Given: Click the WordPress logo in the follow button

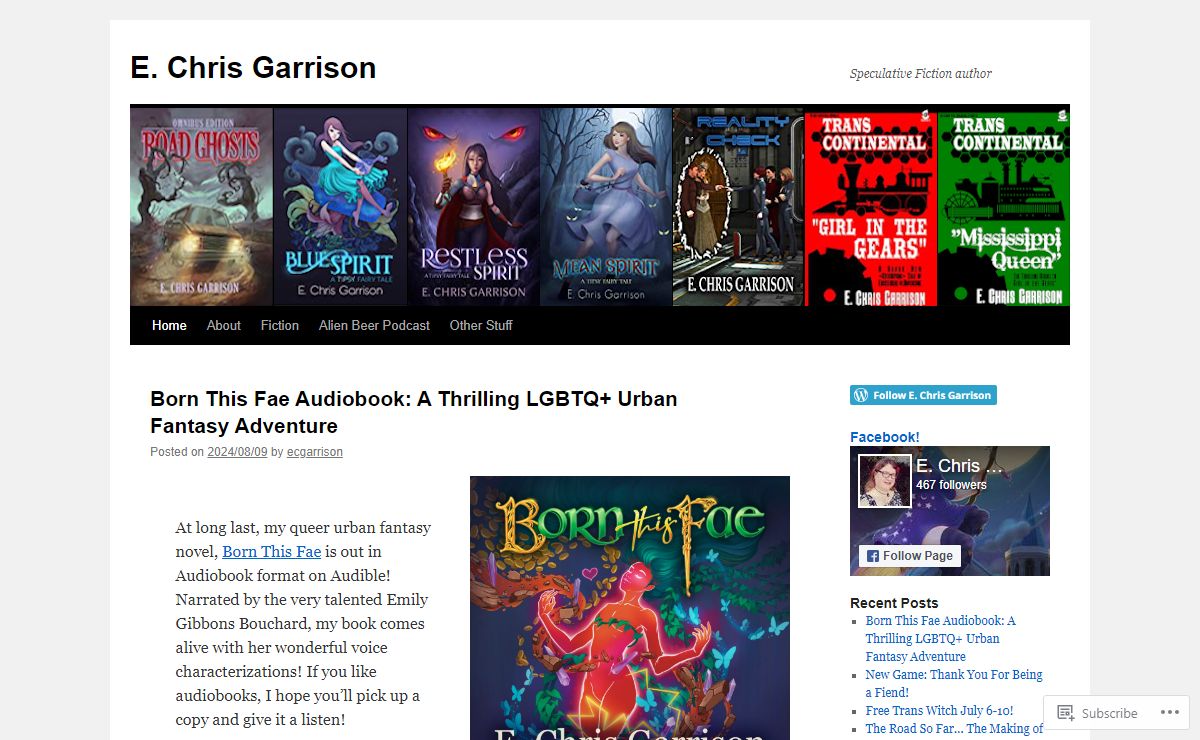Looking at the screenshot, I should (861, 395).
